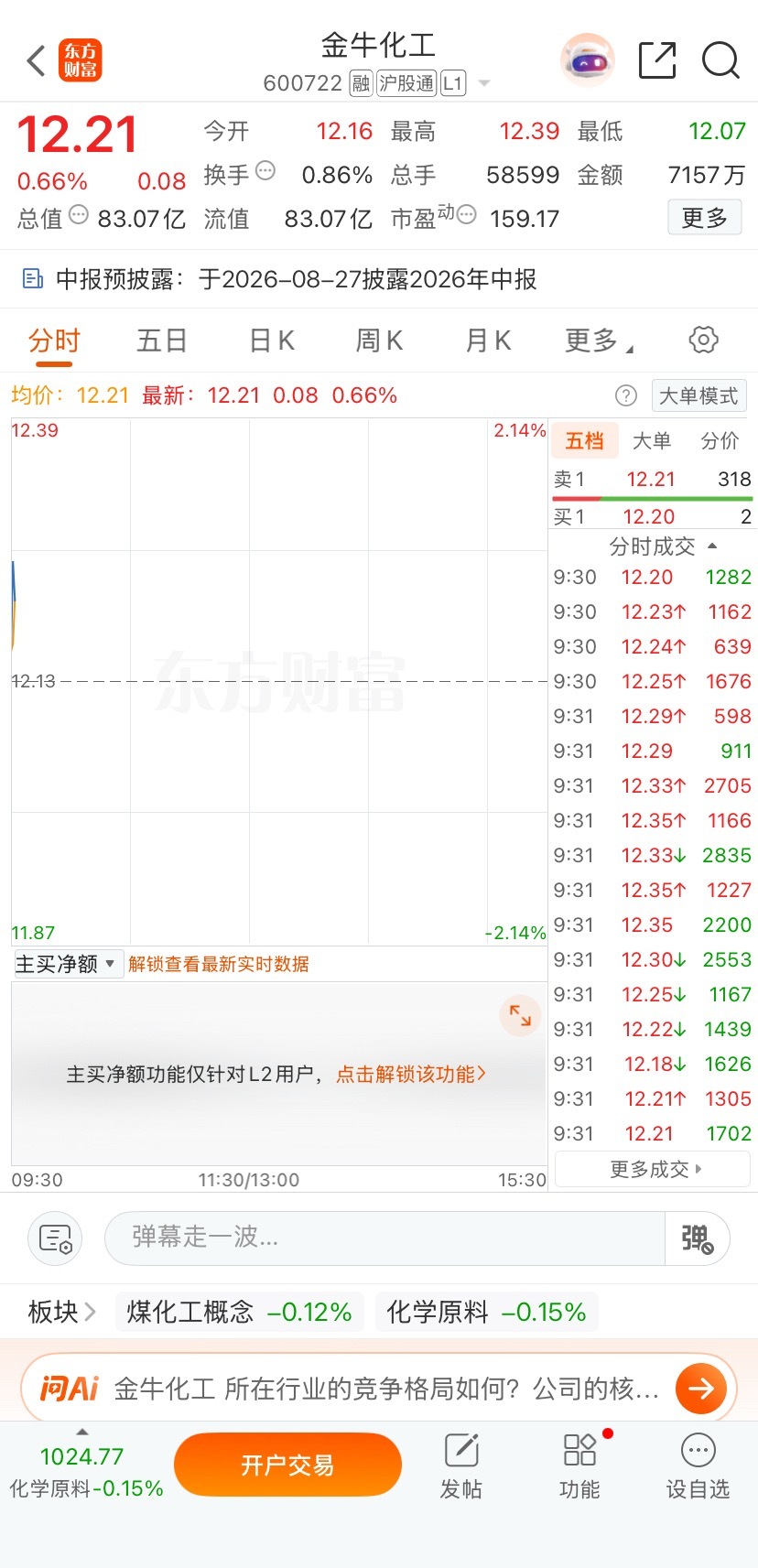Tap the intraday price line on chart
The image size is (758, 1568).
coord(14,604)
